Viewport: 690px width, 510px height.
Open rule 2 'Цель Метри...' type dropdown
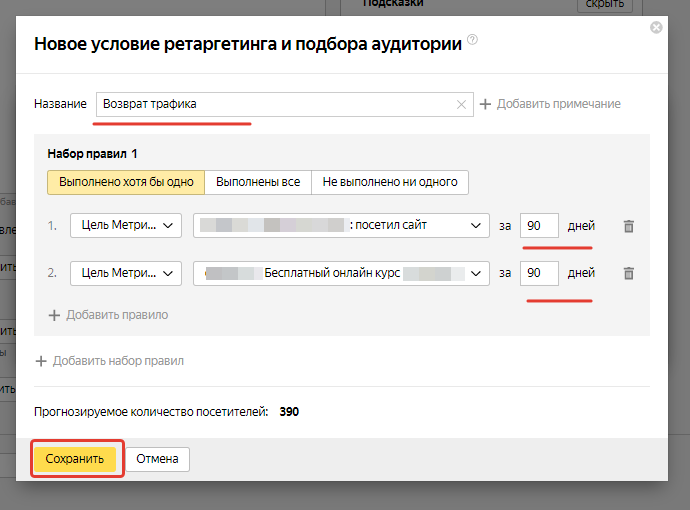click(126, 273)
